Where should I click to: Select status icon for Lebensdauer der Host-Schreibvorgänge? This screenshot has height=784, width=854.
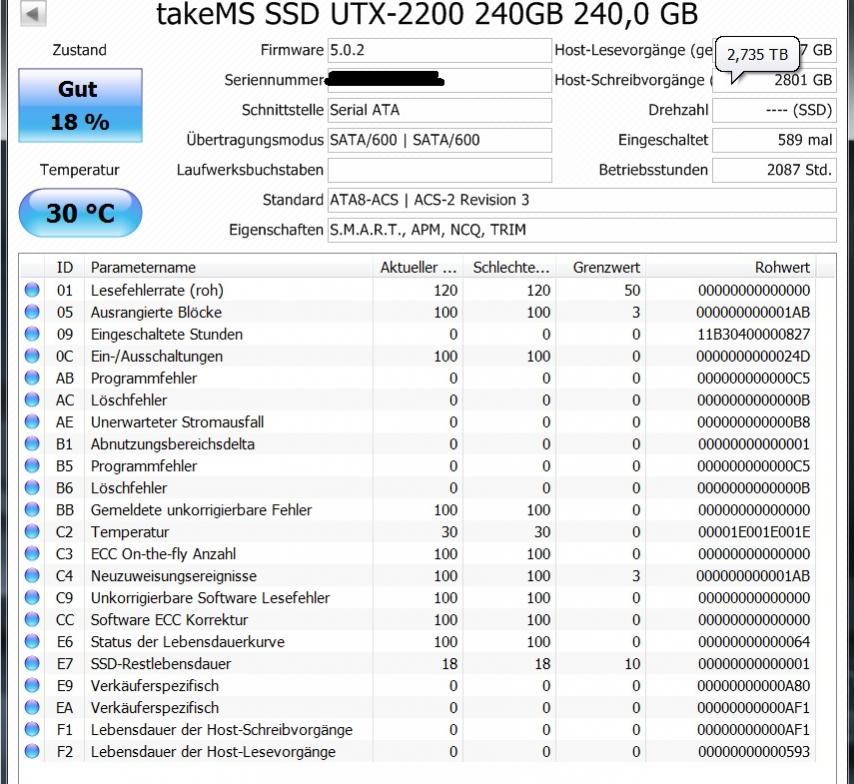pyautogui.click(x=32, y=730)
